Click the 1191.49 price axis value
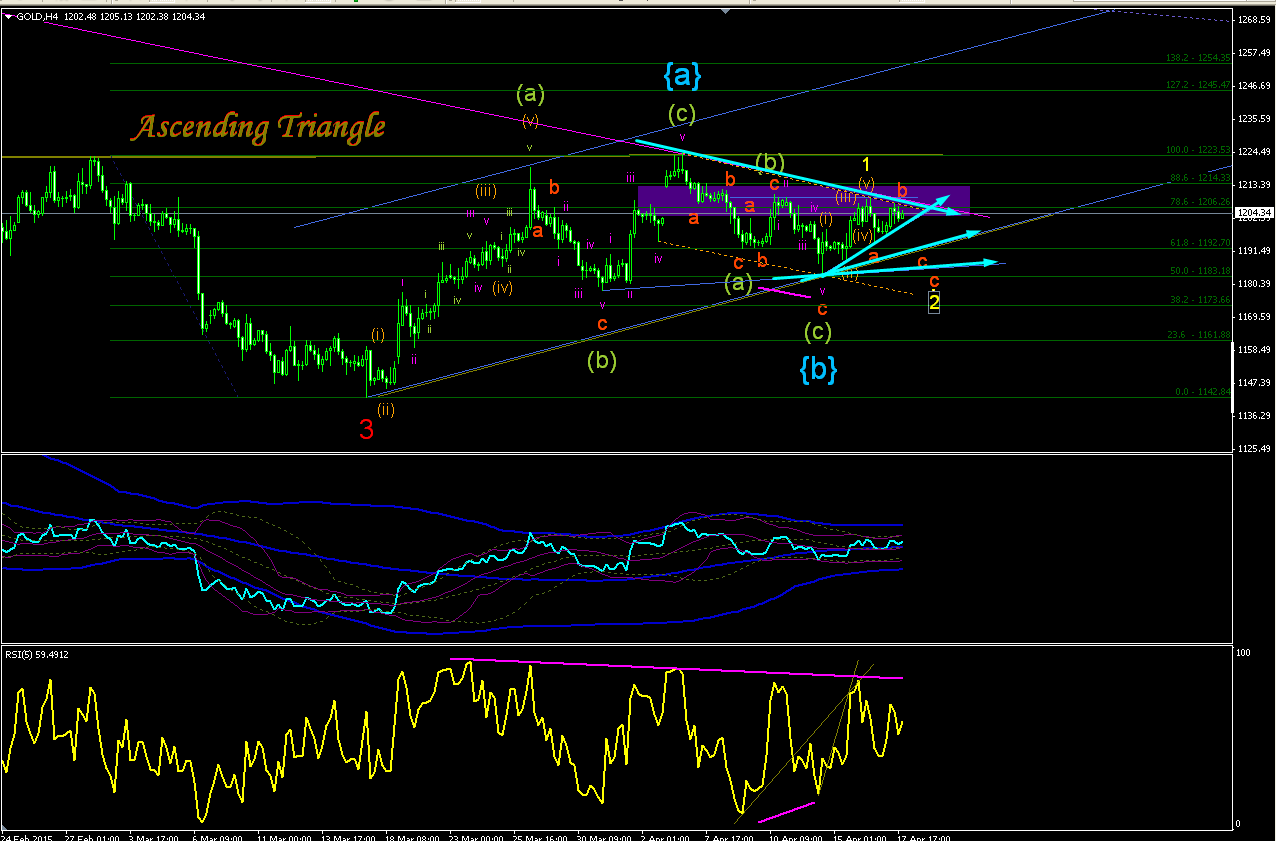 pos(1254,251)
